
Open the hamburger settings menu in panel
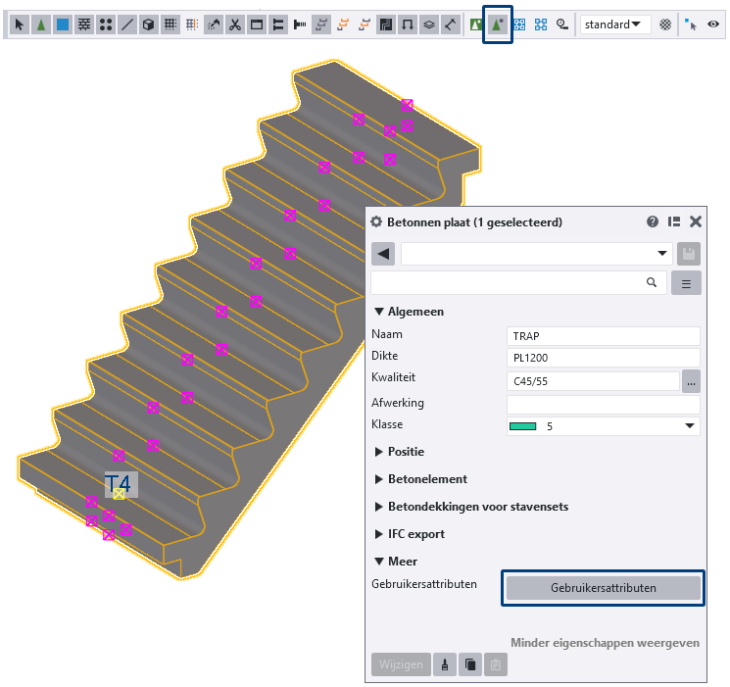coord(686,283)
